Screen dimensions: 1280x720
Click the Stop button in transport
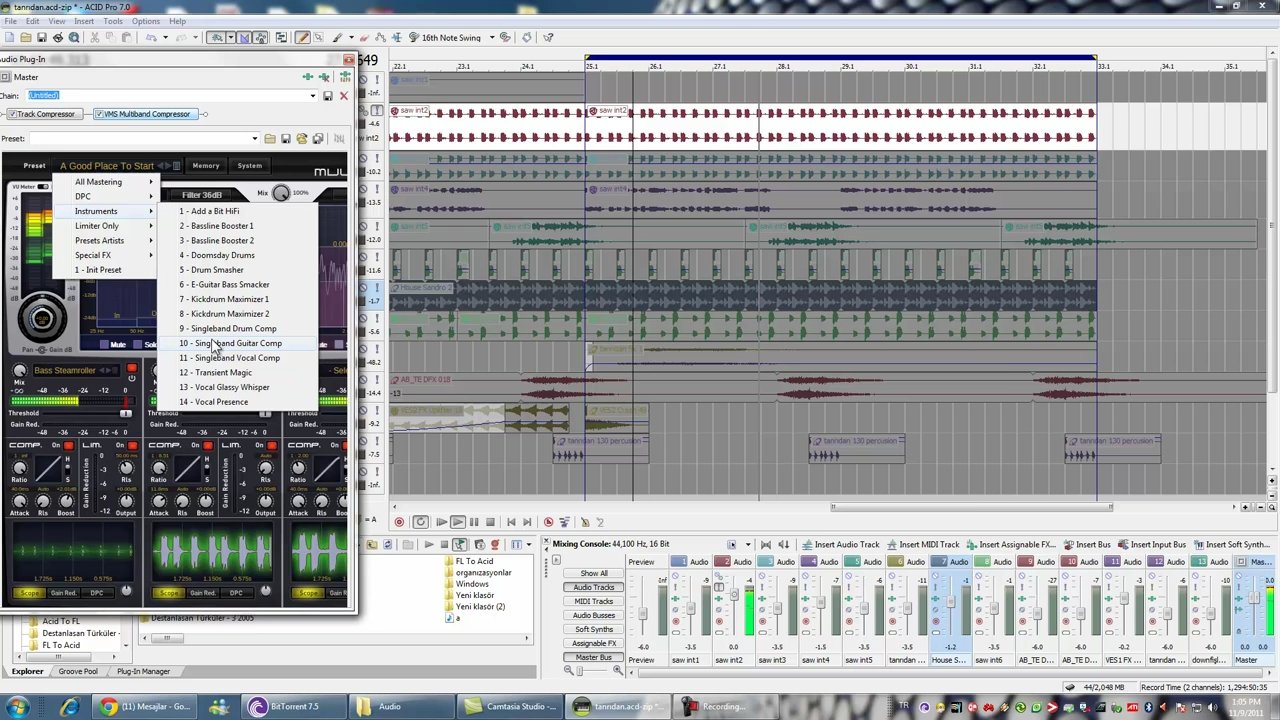pyautogui.click(x=489, y=522)
